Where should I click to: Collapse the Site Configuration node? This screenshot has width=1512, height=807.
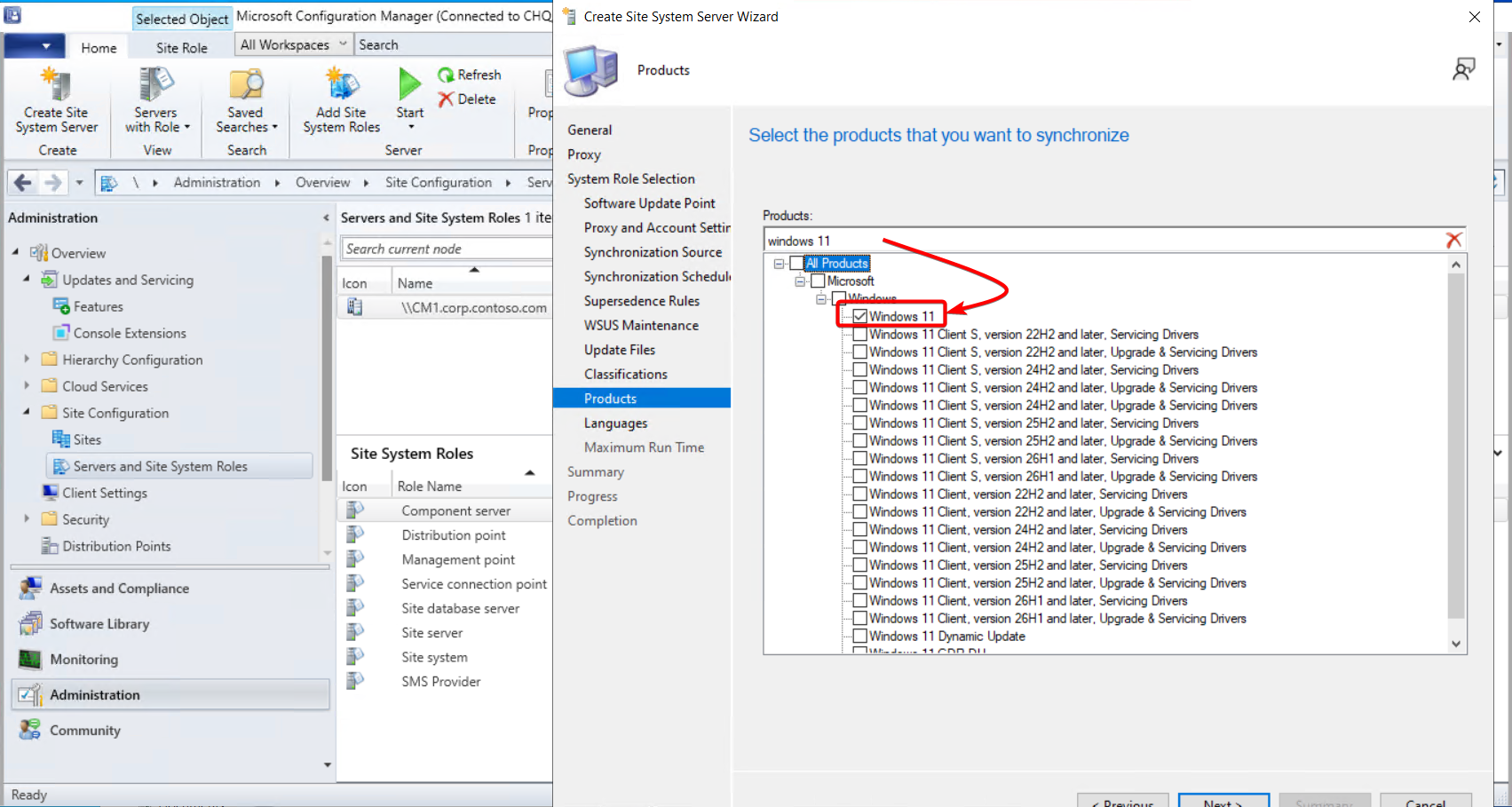pos(27,413)
